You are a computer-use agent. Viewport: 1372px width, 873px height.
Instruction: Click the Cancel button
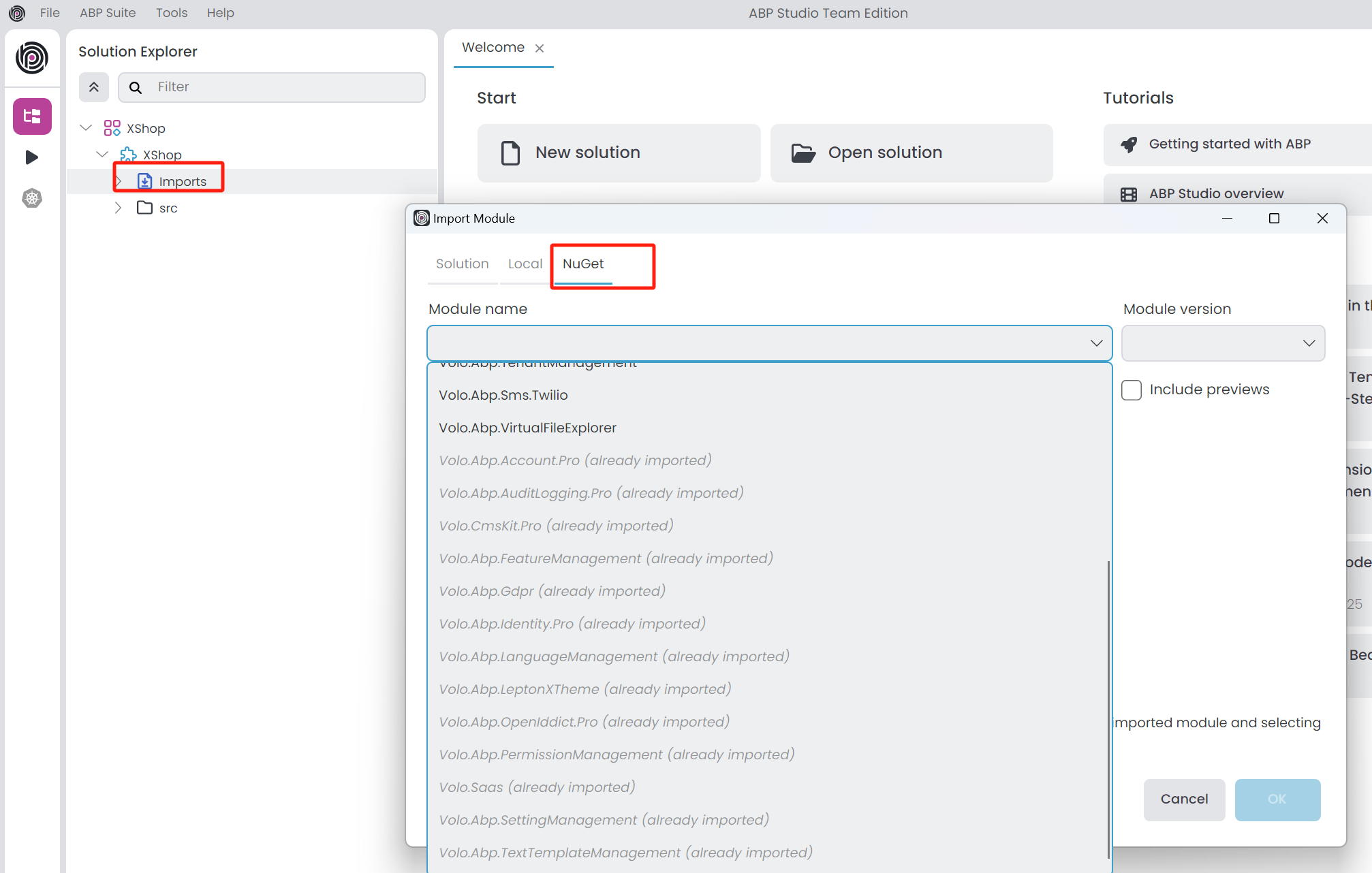[1184, 799]
